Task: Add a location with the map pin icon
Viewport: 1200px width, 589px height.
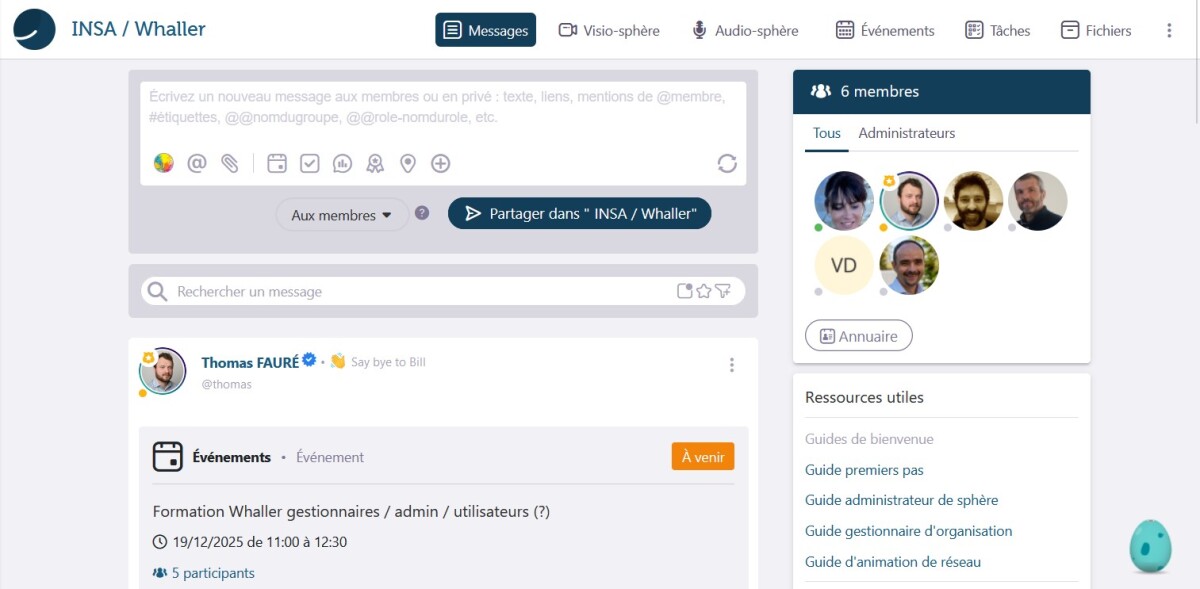Action: (x=407, y=163)
